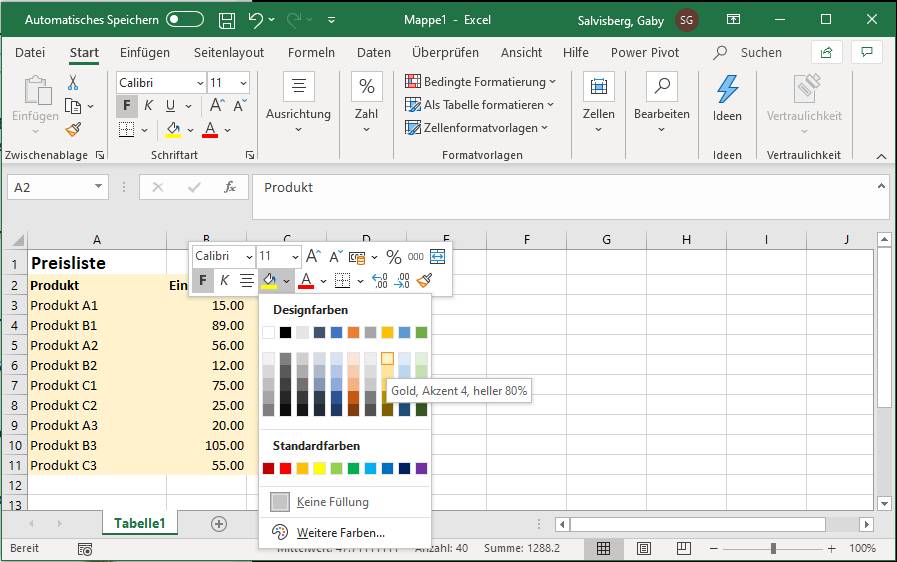
Task: Toggle bold F button in ribbon
Action: pyautogui.click(x=127, y=106)
